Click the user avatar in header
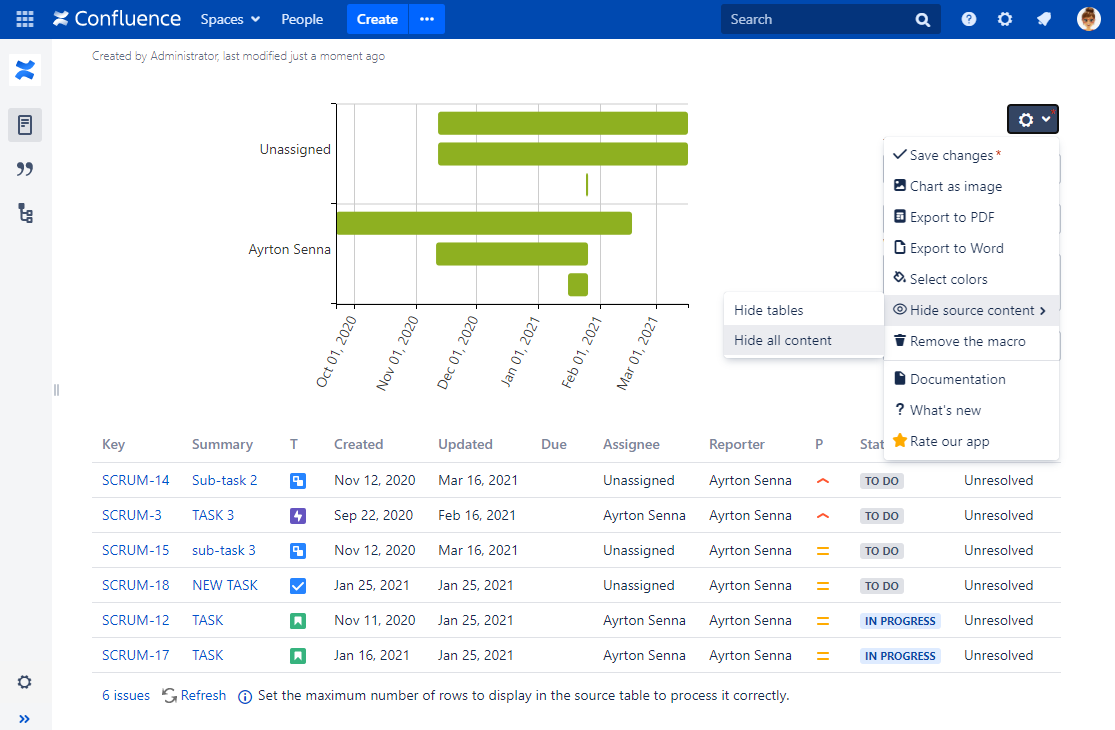This screenshot has height=730, width=1115. coord(1088,19)
